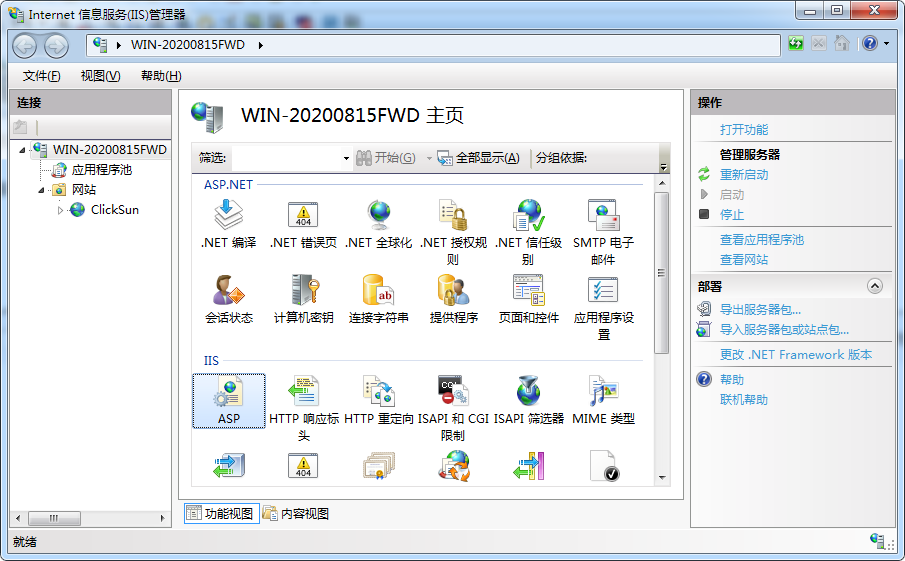Click the 查看应用程序池 link
Screen dimensions: 905x561
click(x=761, y=240)
